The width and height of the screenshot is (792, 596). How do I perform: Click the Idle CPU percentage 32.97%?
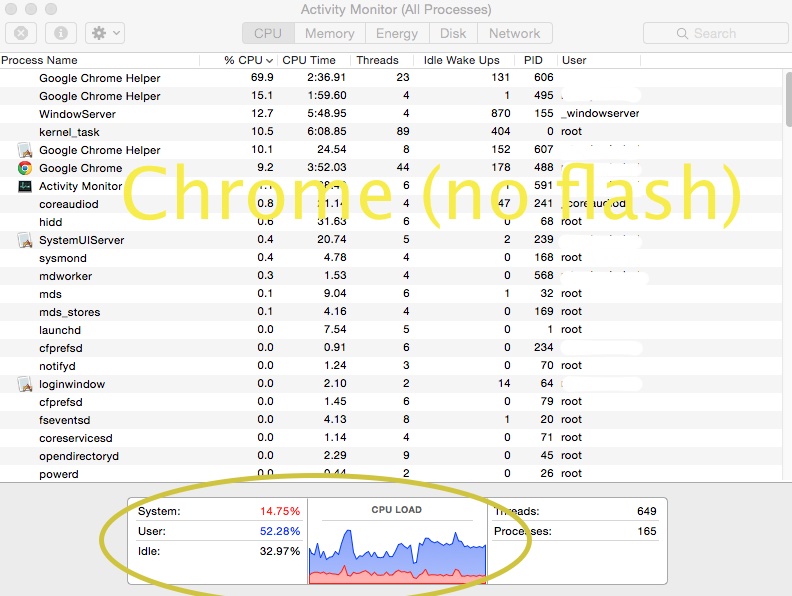click(280, 551)
